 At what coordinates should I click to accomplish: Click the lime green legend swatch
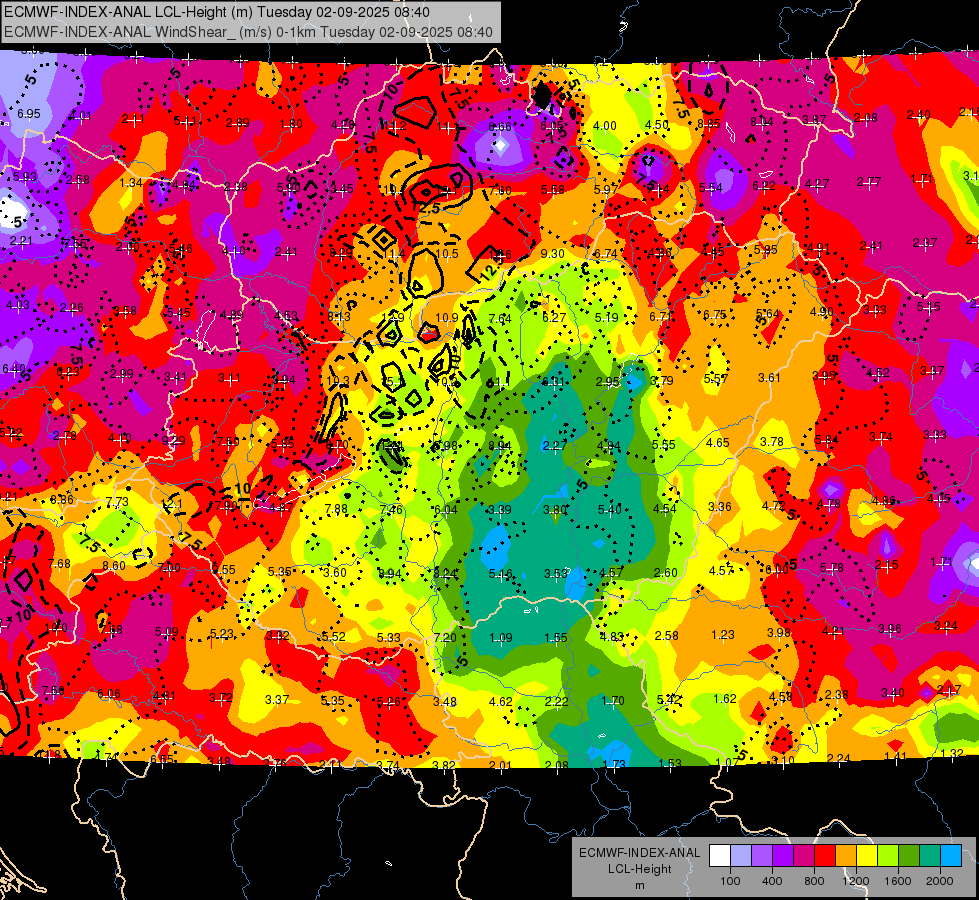click(x=887, y=856)
